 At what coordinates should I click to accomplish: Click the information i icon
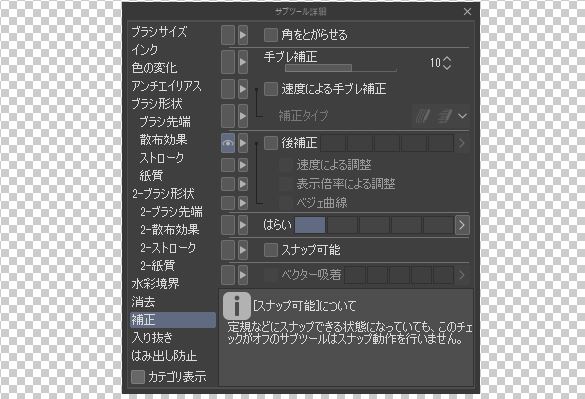click(237, 306)
